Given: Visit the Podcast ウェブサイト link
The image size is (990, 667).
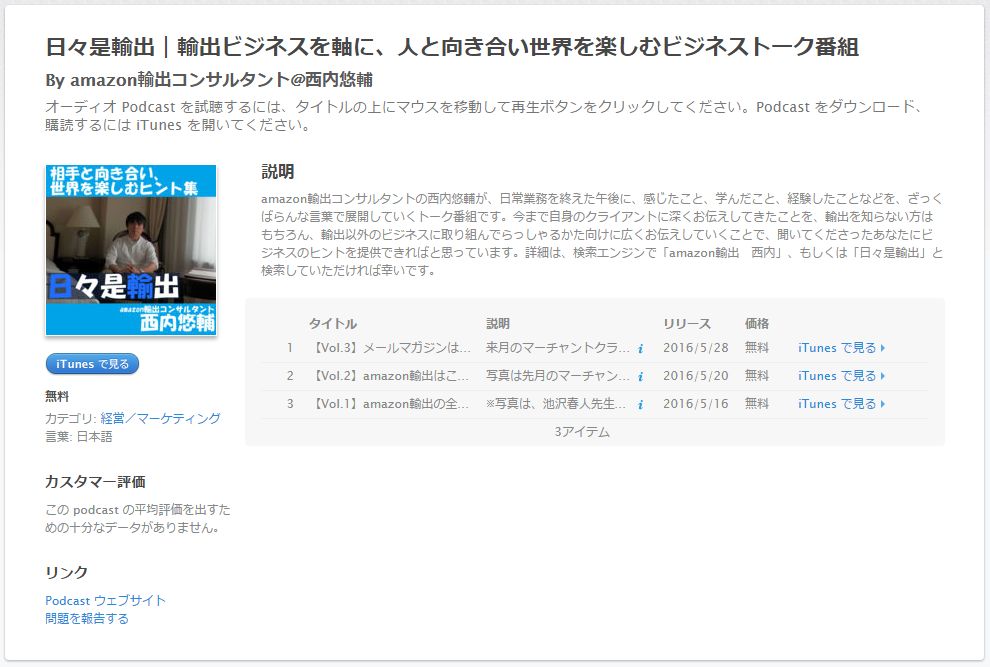Looking at the screenshot, I should click(x=105, y=600).
